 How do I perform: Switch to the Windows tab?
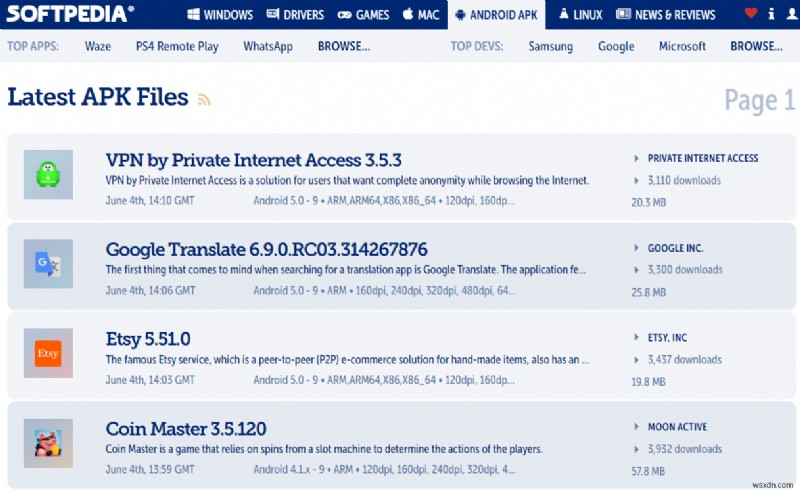coord(219,15)
